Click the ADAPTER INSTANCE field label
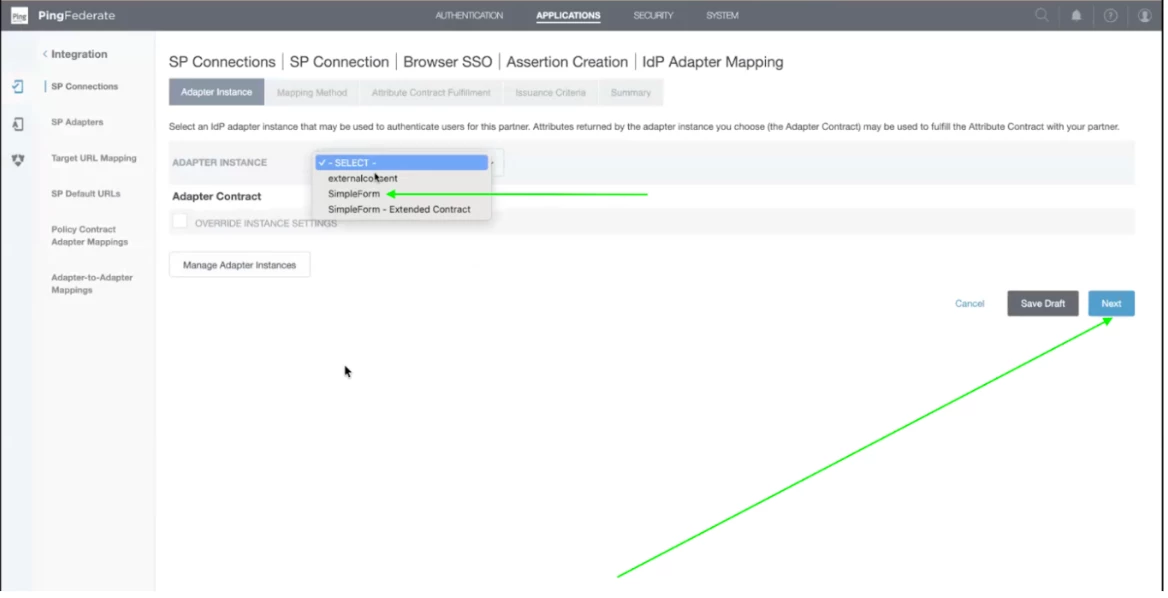This screenshot has height=598, width=1168. pos(219,162)
